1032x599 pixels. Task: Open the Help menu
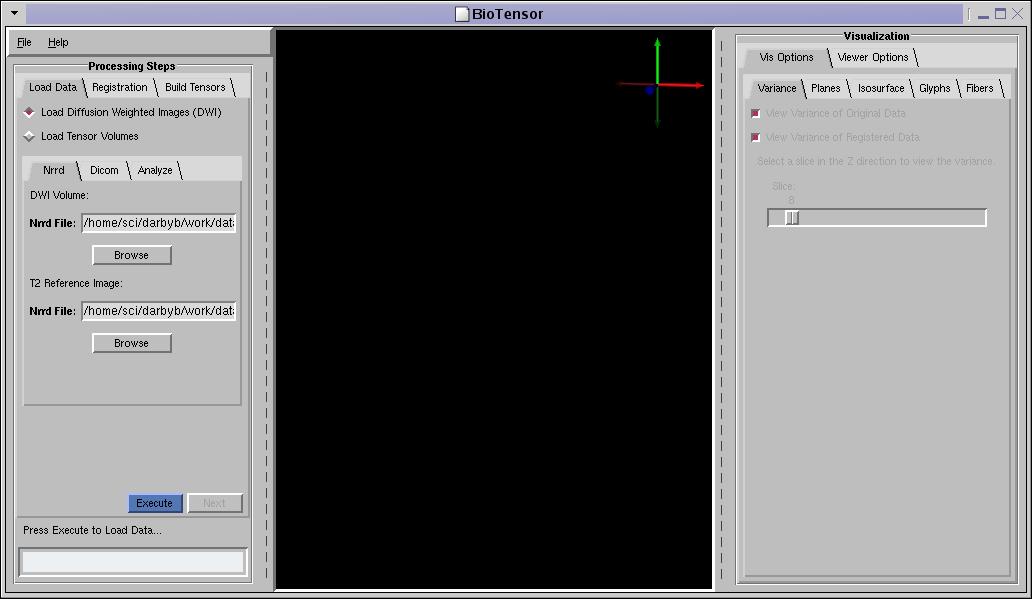point(58,42)
